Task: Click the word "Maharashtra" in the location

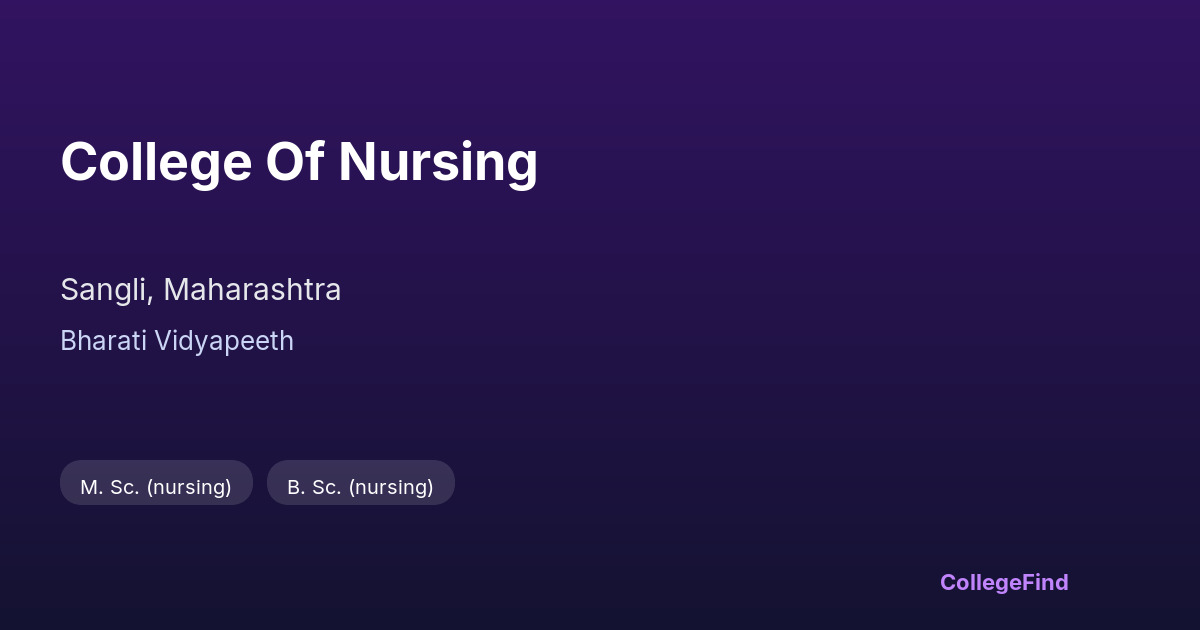Action: 252,290
